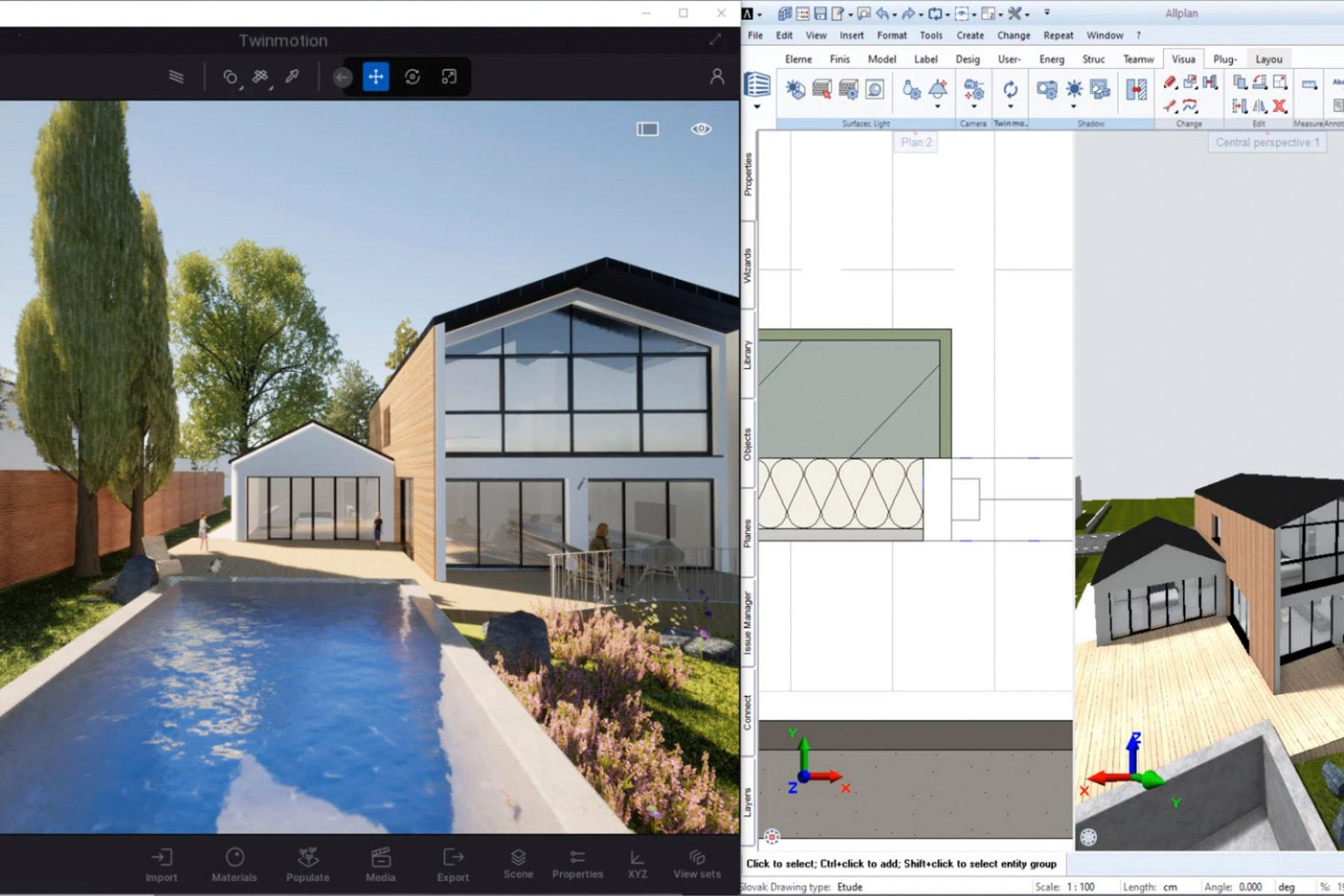
Task: Select the Move tool in Twinmotion toolbar
Action: pyautogui.click(x=377, y=76)
